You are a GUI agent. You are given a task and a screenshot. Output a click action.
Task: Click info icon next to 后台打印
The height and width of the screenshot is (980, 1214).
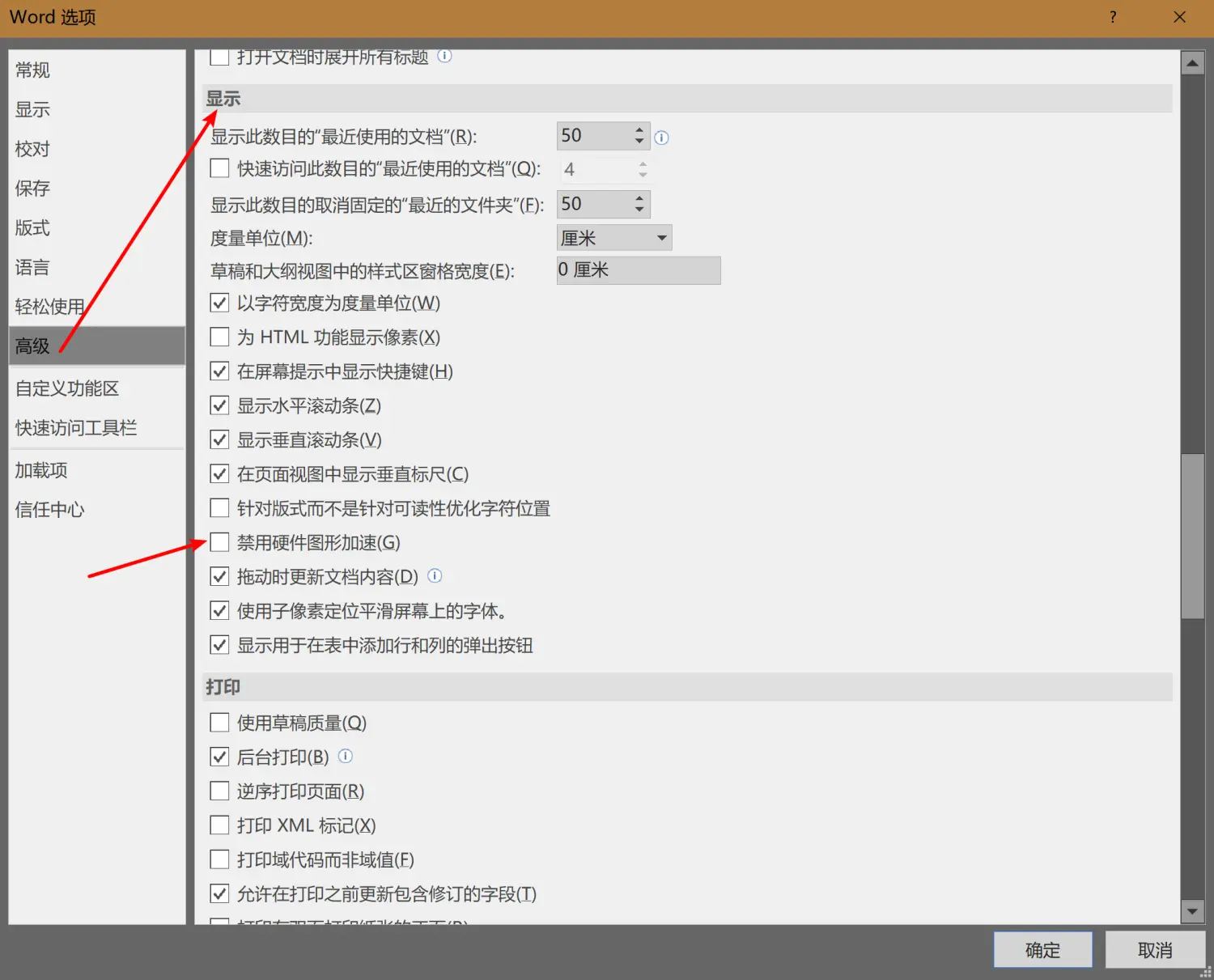point(346,756)
